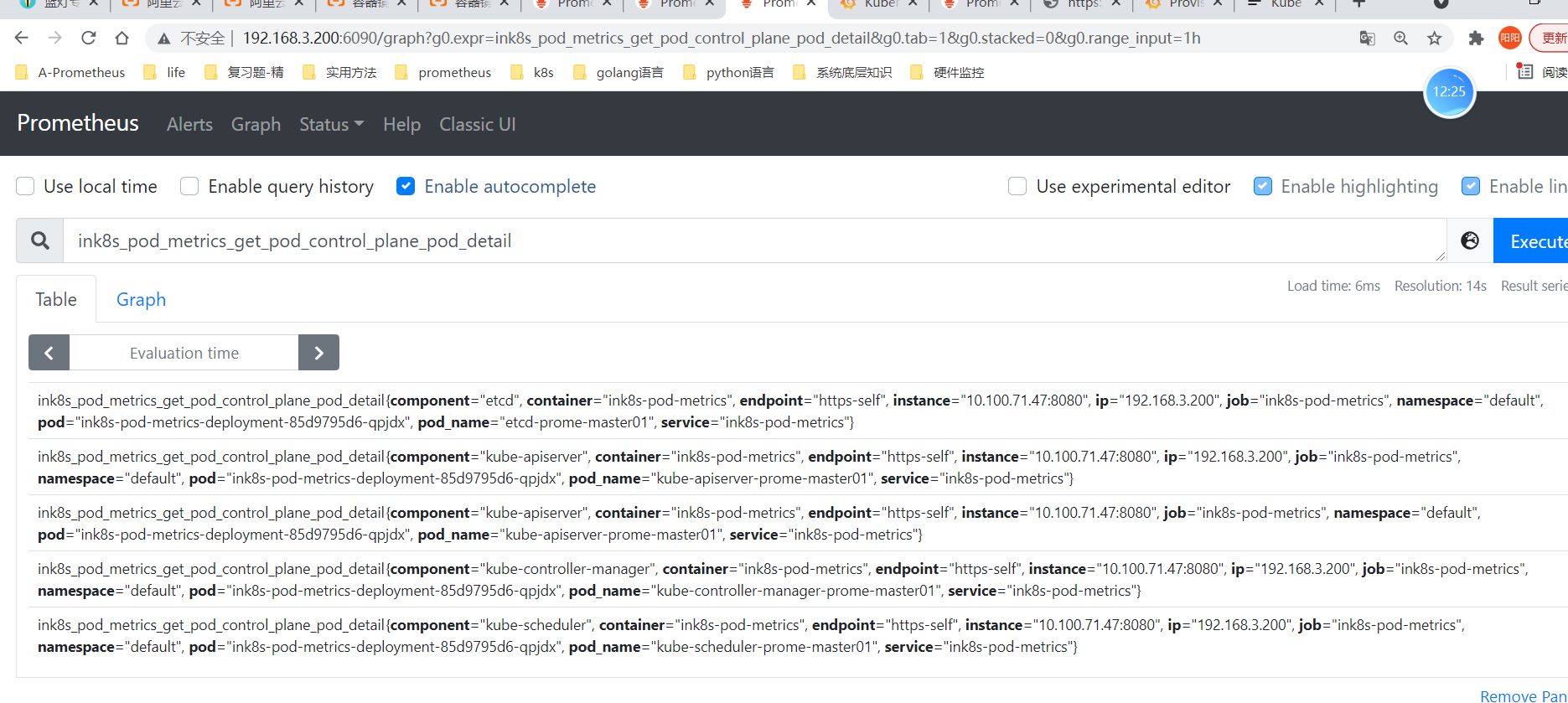Open the A-Prometheus bookmark folder
This screenshot has height=703, width=1568.
tap(70, 73)
